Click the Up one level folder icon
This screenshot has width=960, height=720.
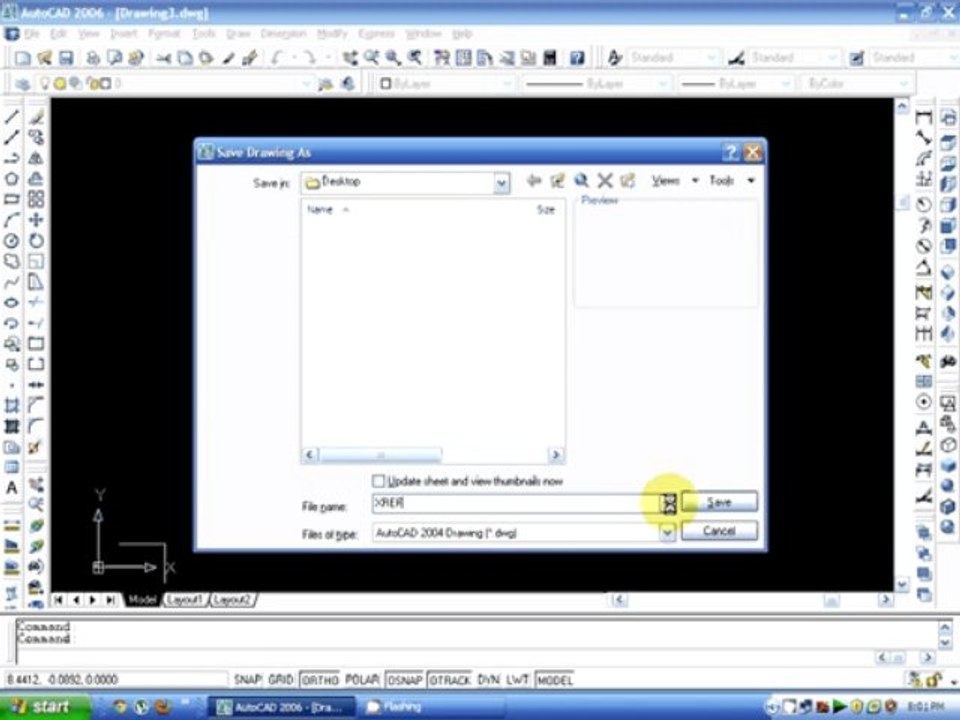[557, 180]
